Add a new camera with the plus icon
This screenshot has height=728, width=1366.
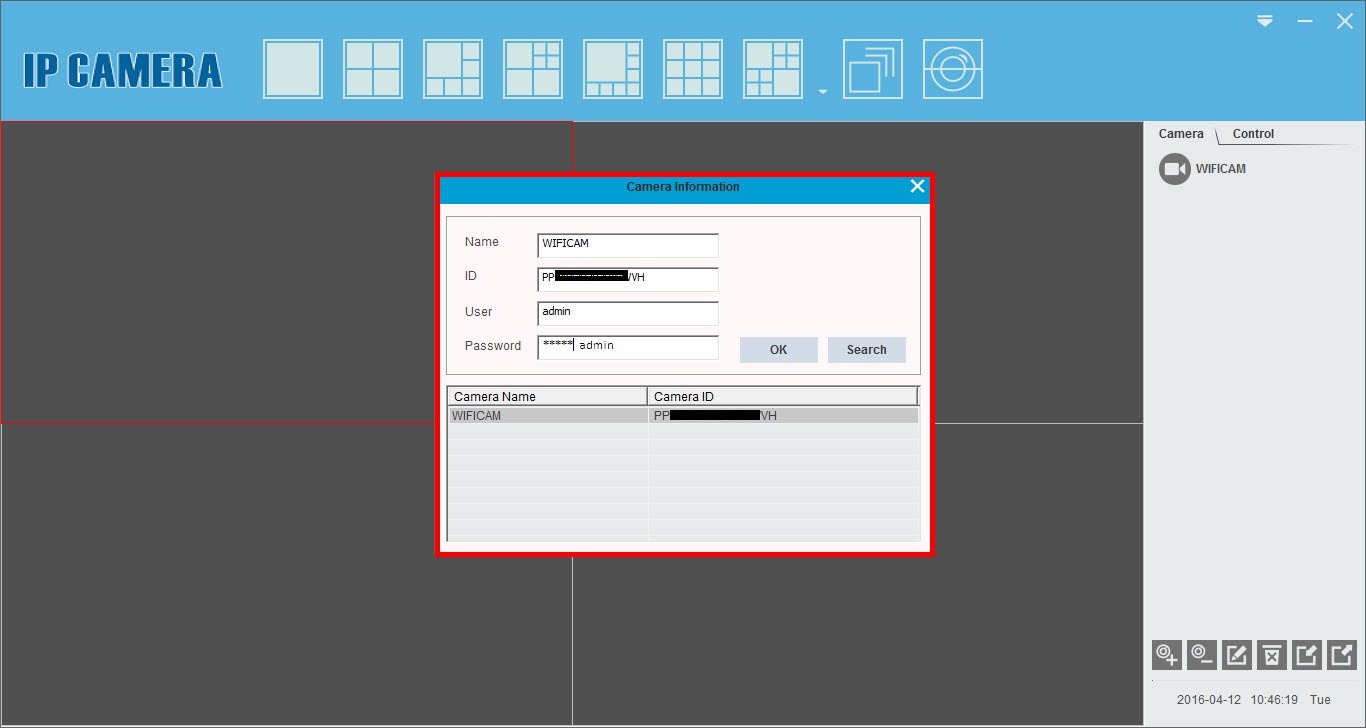pyautogui.click(x=1166, y=655)
